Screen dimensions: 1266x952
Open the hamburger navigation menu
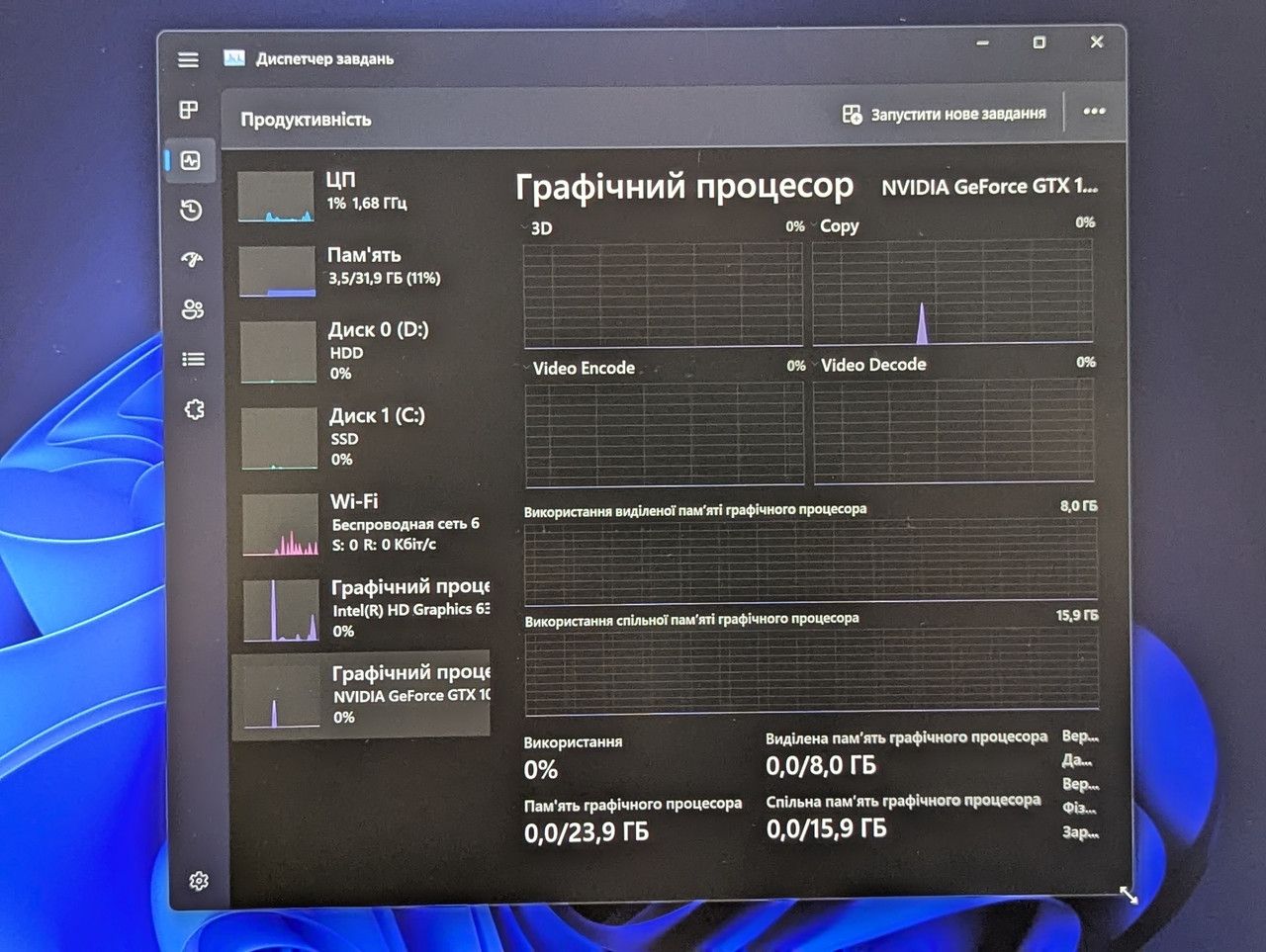(188, 60)
